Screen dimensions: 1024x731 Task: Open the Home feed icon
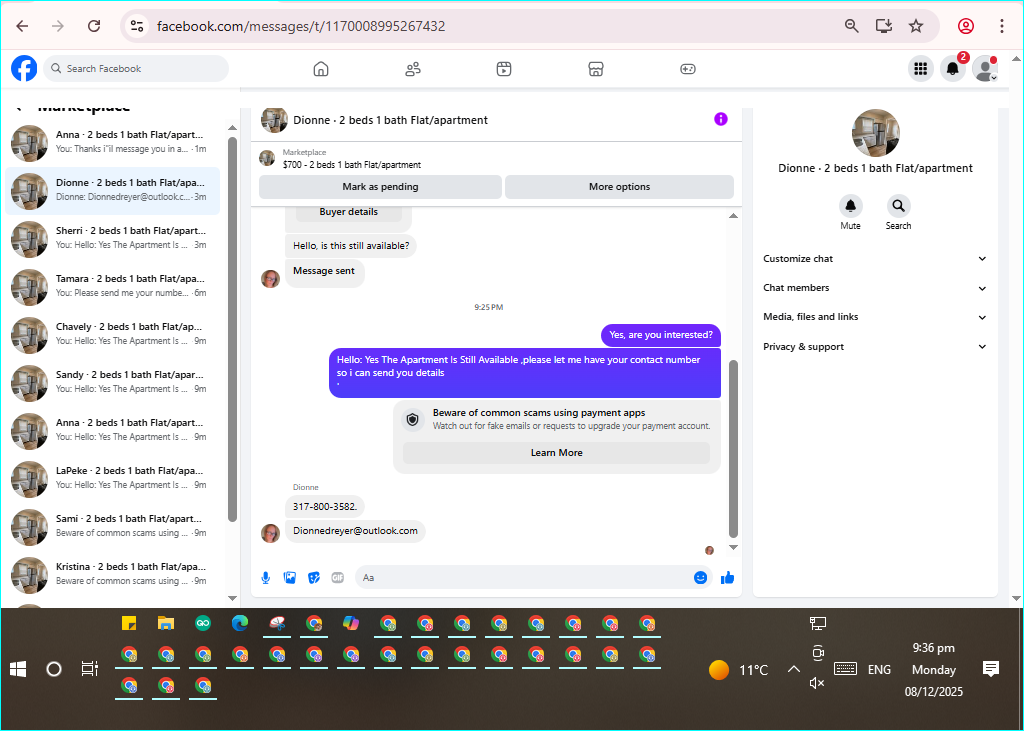(321, 69)
